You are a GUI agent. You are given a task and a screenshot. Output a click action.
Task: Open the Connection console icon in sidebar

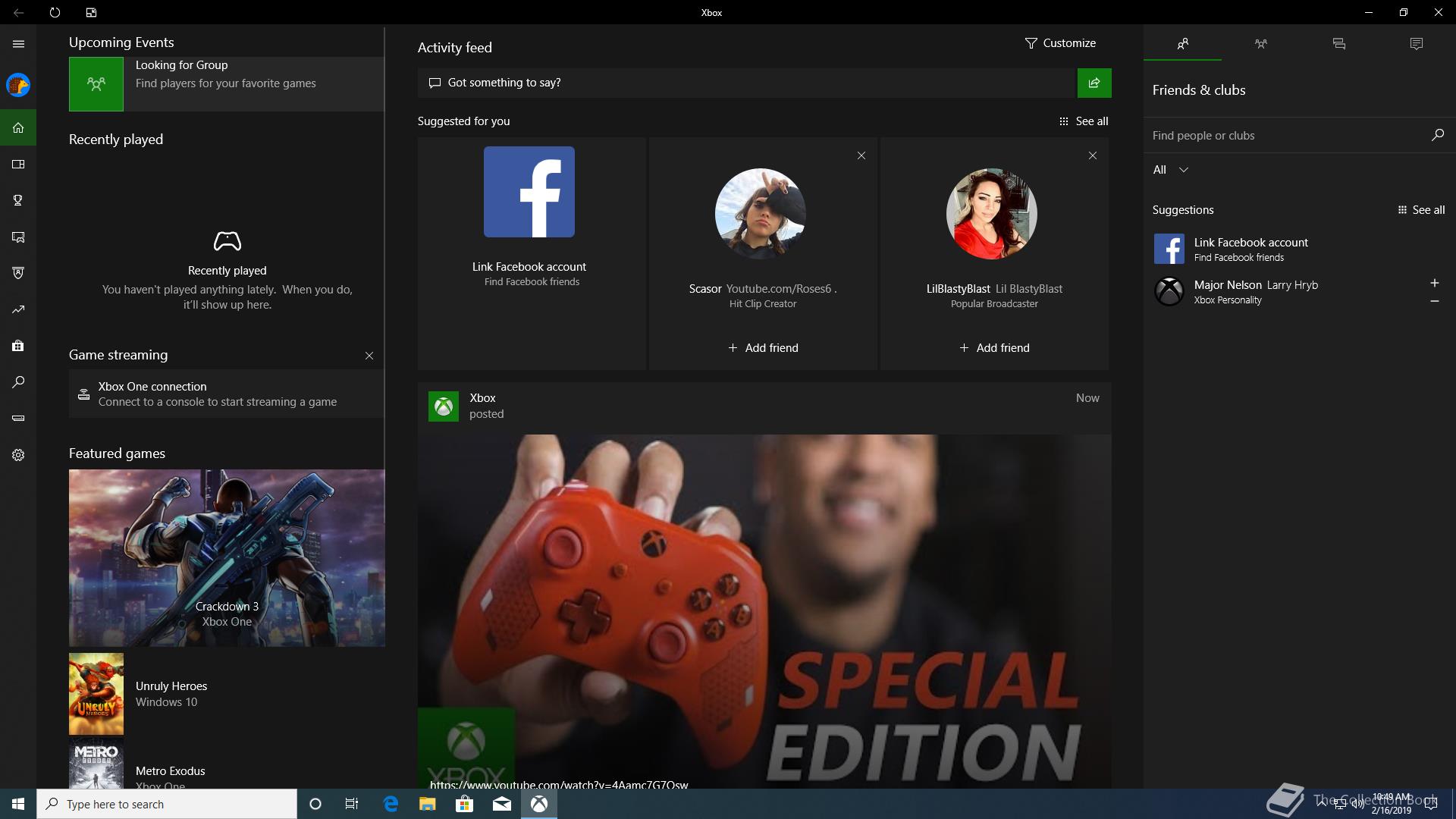tap(18, 419)
